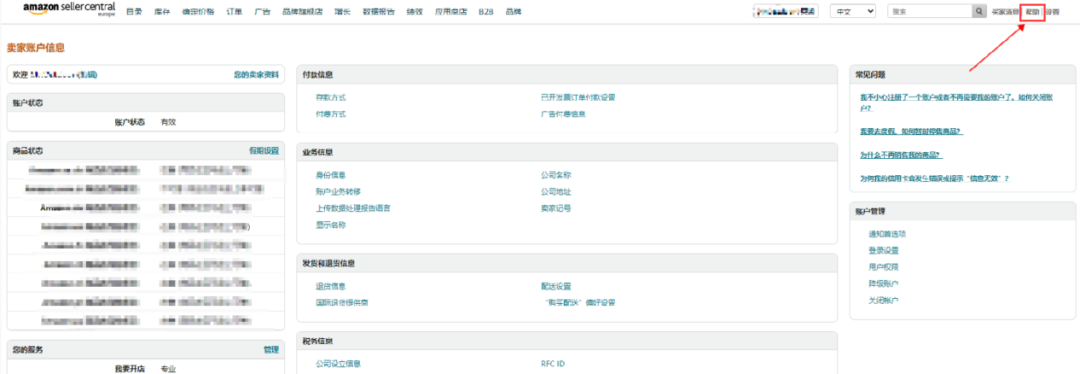
Task: Open FAQ about closing the account
Action: tap(956, 103)
